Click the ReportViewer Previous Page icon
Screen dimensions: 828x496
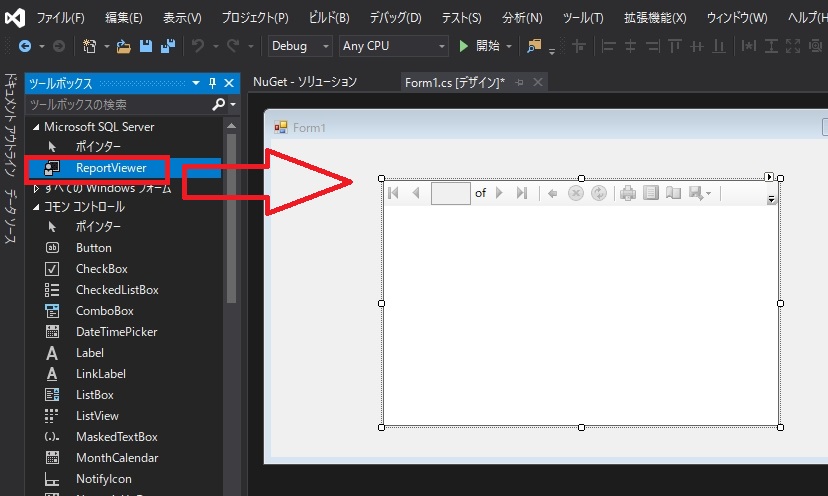click(x=416, y=193)
